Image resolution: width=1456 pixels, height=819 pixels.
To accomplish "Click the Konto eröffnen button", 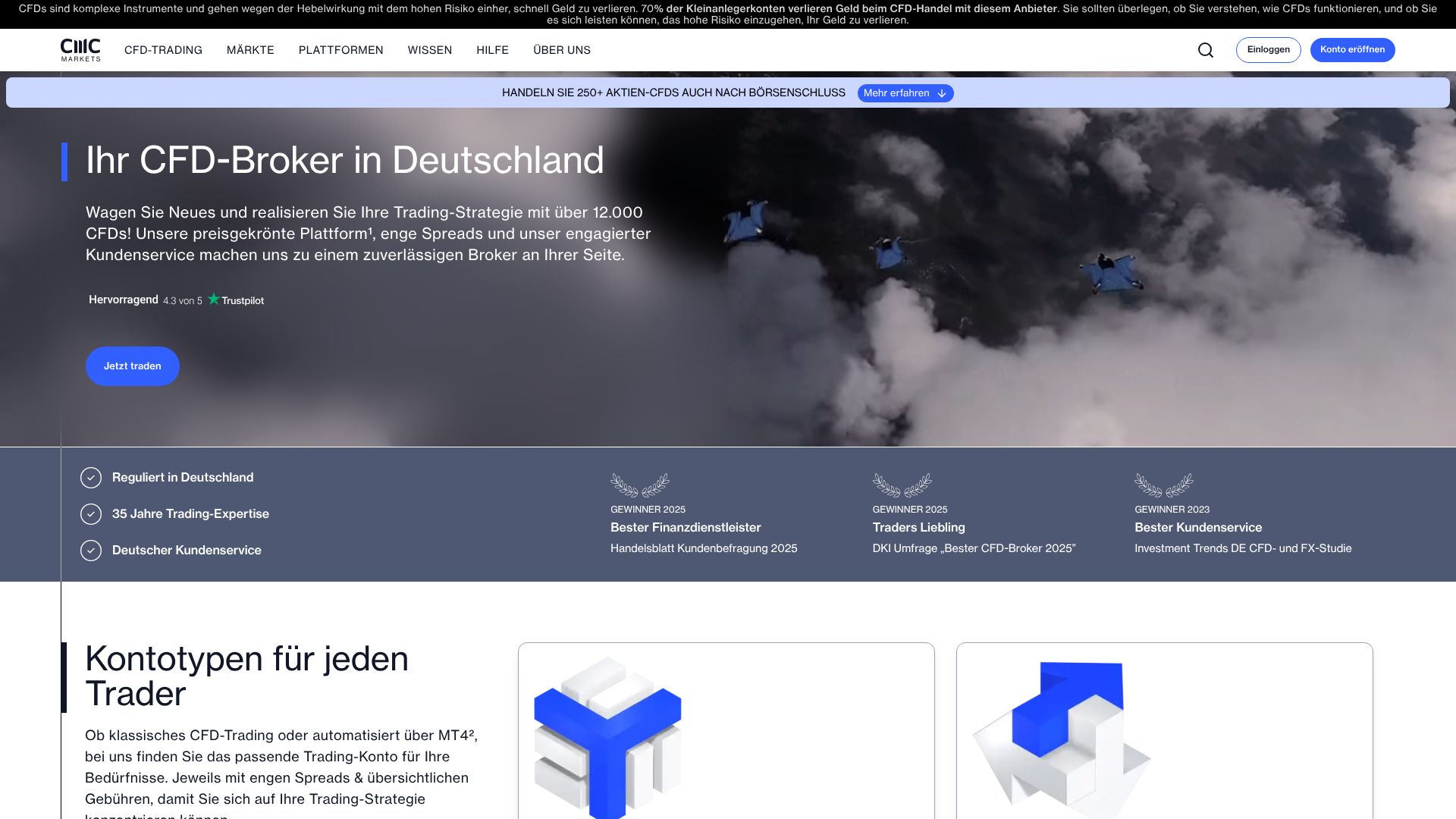I will pyautogui.click(x=1352, y=50).
